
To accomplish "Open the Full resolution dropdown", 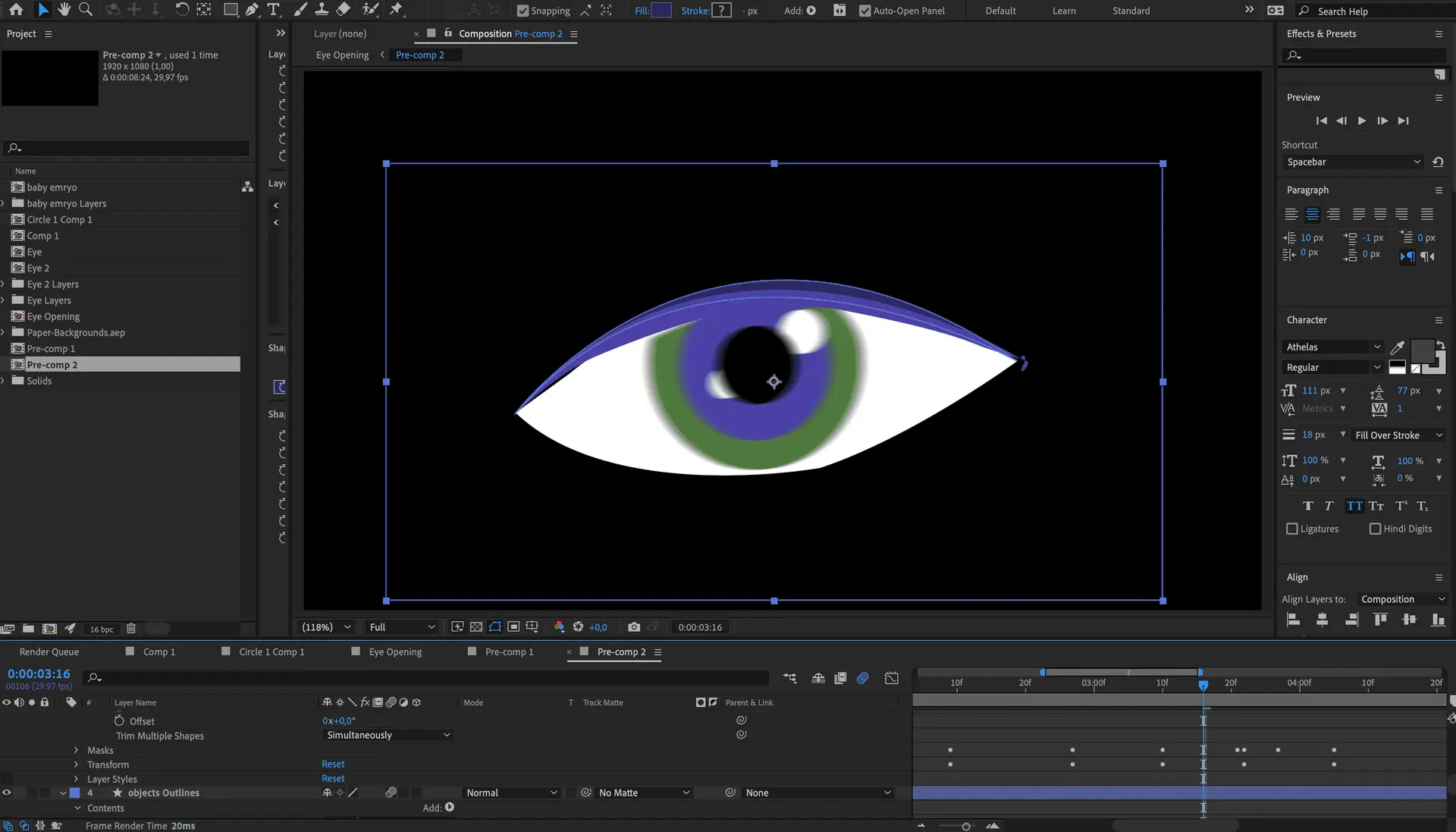I will (402, 627).
